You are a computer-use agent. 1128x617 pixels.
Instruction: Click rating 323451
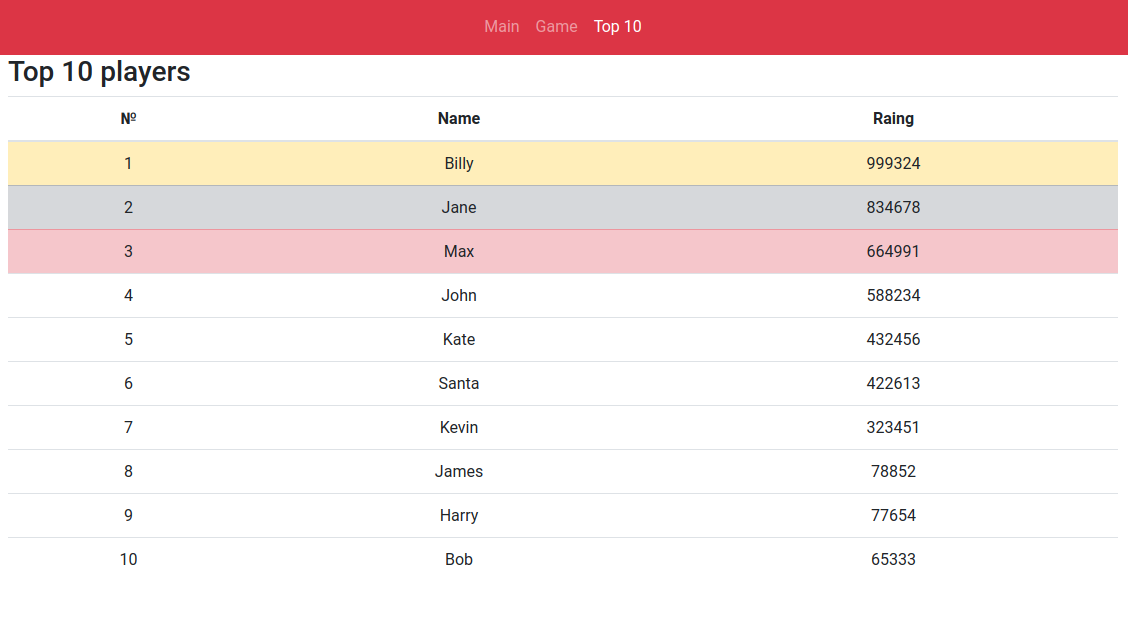pos(893,427)
